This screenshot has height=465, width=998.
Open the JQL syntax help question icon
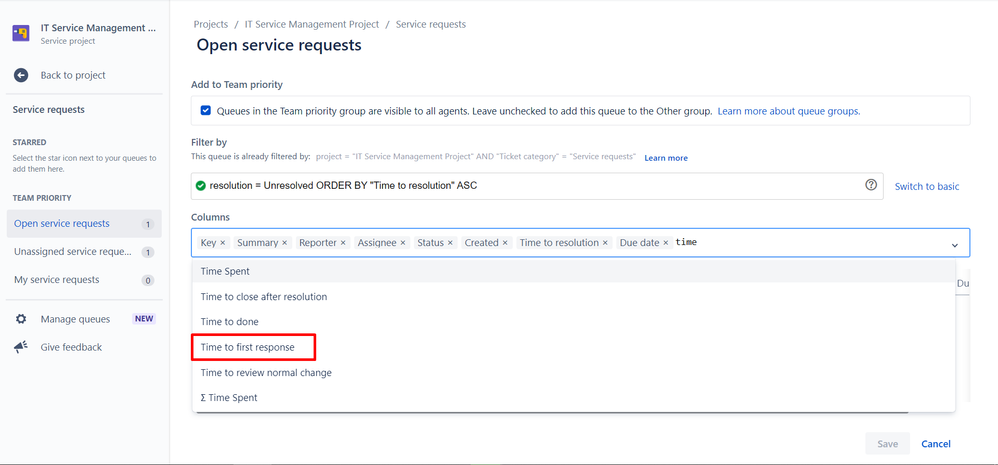click(x=871, y=185)
